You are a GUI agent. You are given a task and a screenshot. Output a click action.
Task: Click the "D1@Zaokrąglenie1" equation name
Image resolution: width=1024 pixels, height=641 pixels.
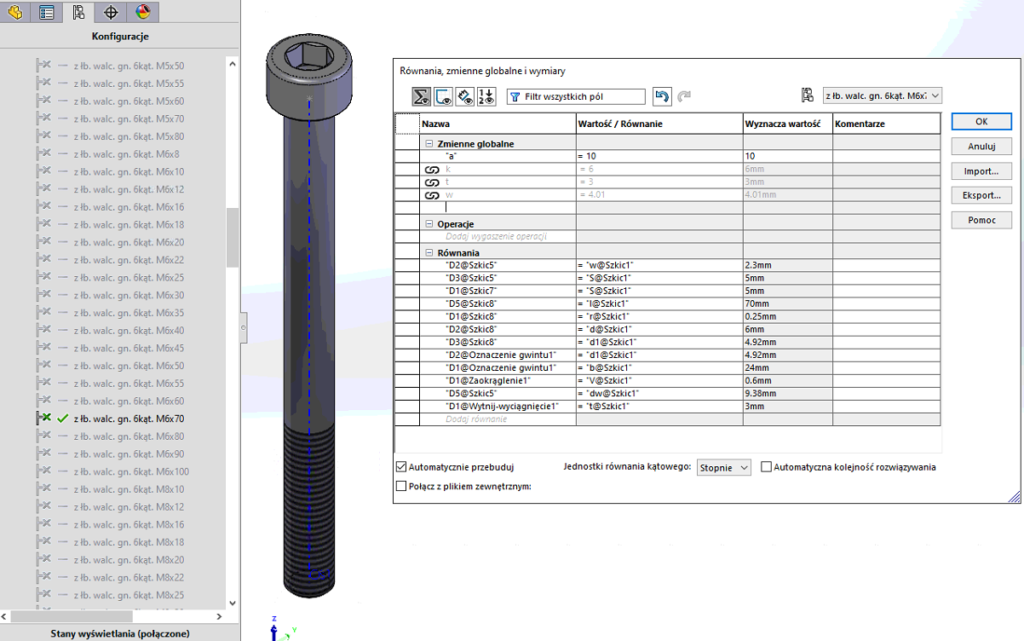pos(488,381)
